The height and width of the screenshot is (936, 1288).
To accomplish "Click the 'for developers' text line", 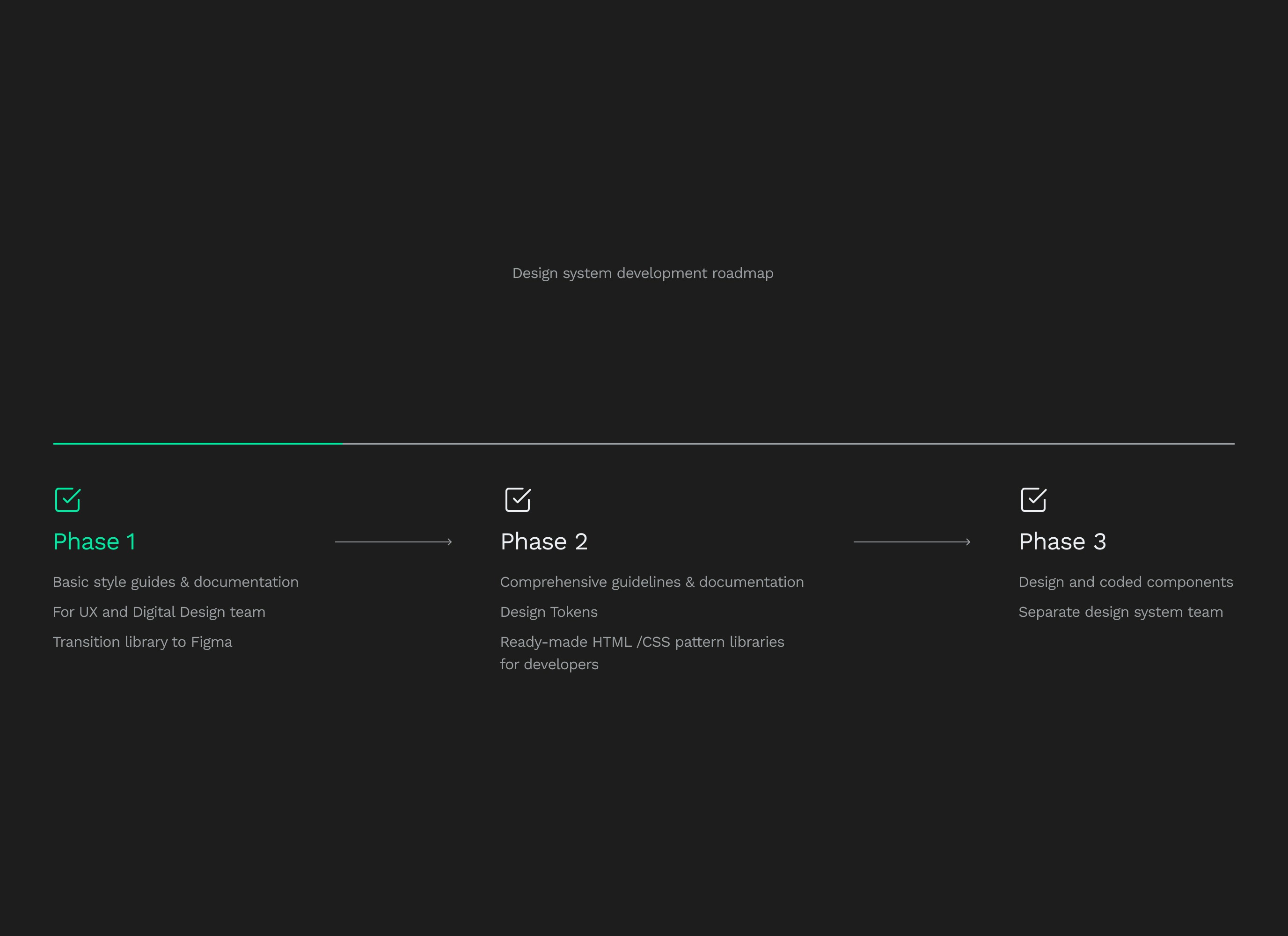I will coord(549,665).
